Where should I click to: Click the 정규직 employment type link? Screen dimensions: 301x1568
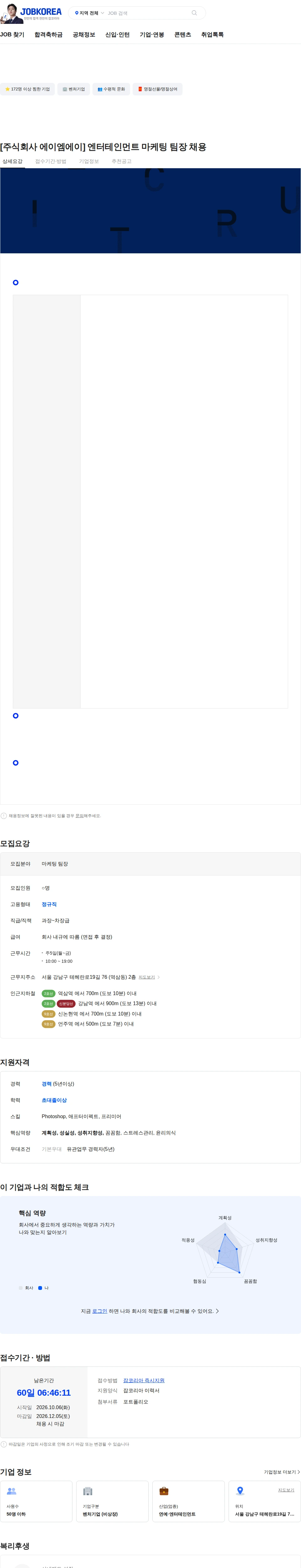49,904
